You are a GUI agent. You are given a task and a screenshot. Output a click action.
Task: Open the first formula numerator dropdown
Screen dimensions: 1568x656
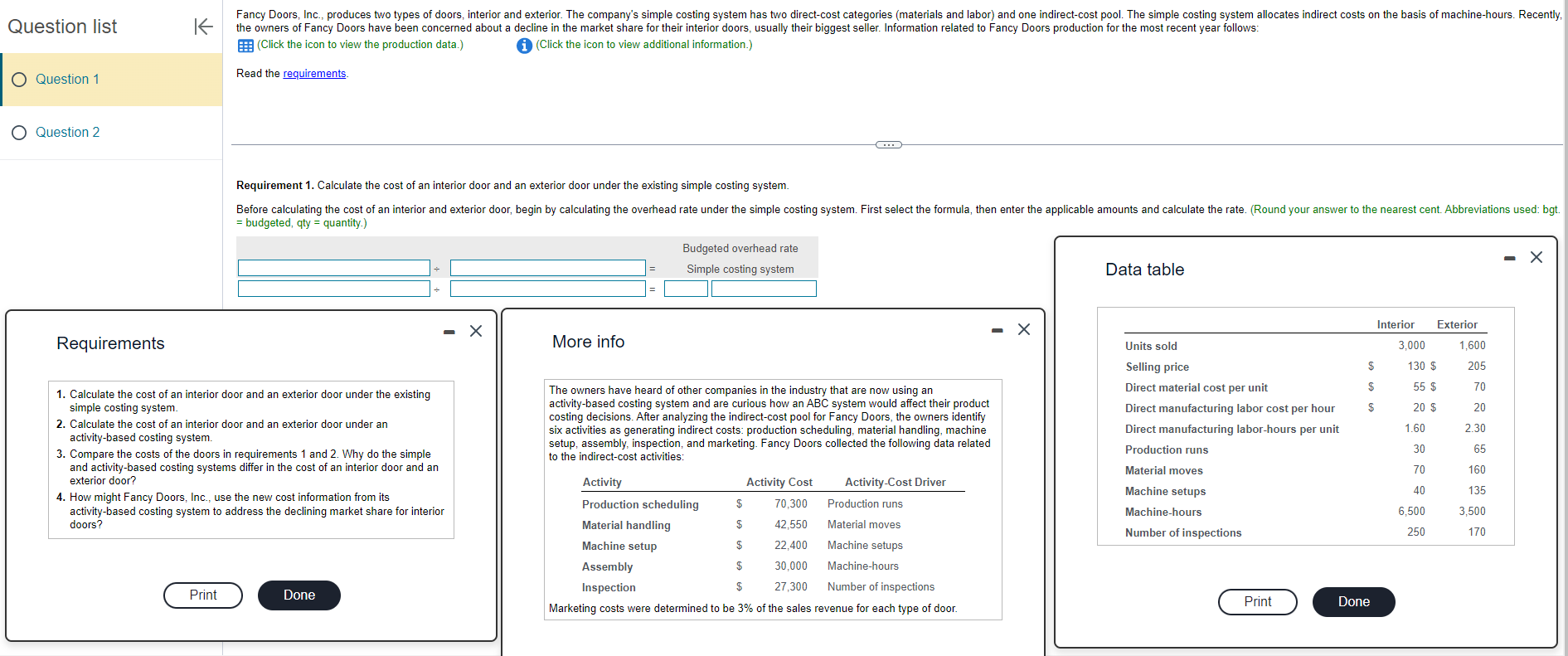tap(334, 268)
